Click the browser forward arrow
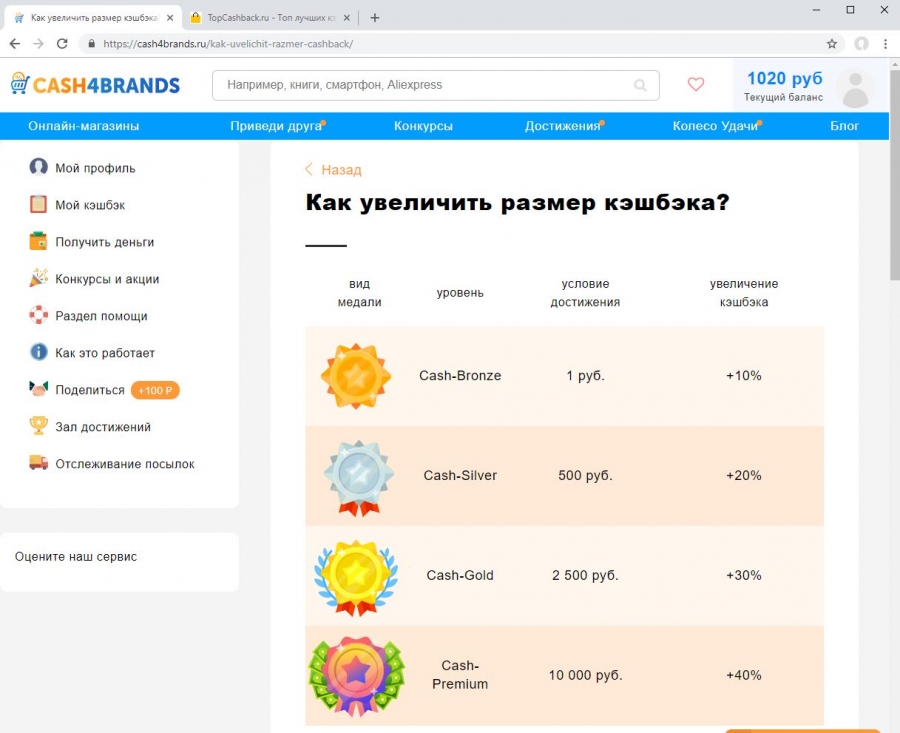 (38, 44)
